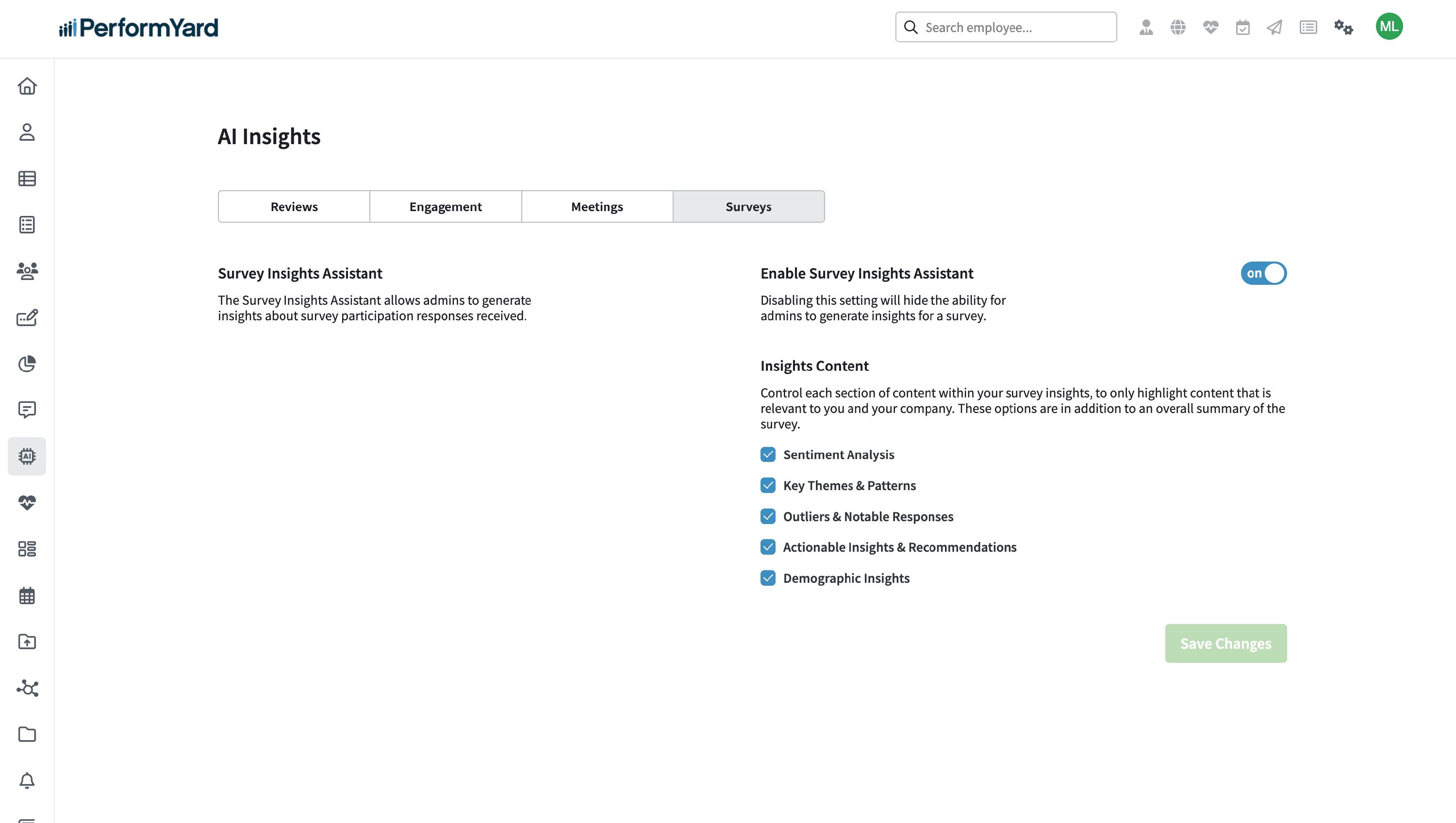The height and width of the screenshot is (823, 1456).
Task: Toggle the Demographic Insights checkbox
Action: point(768,577)
